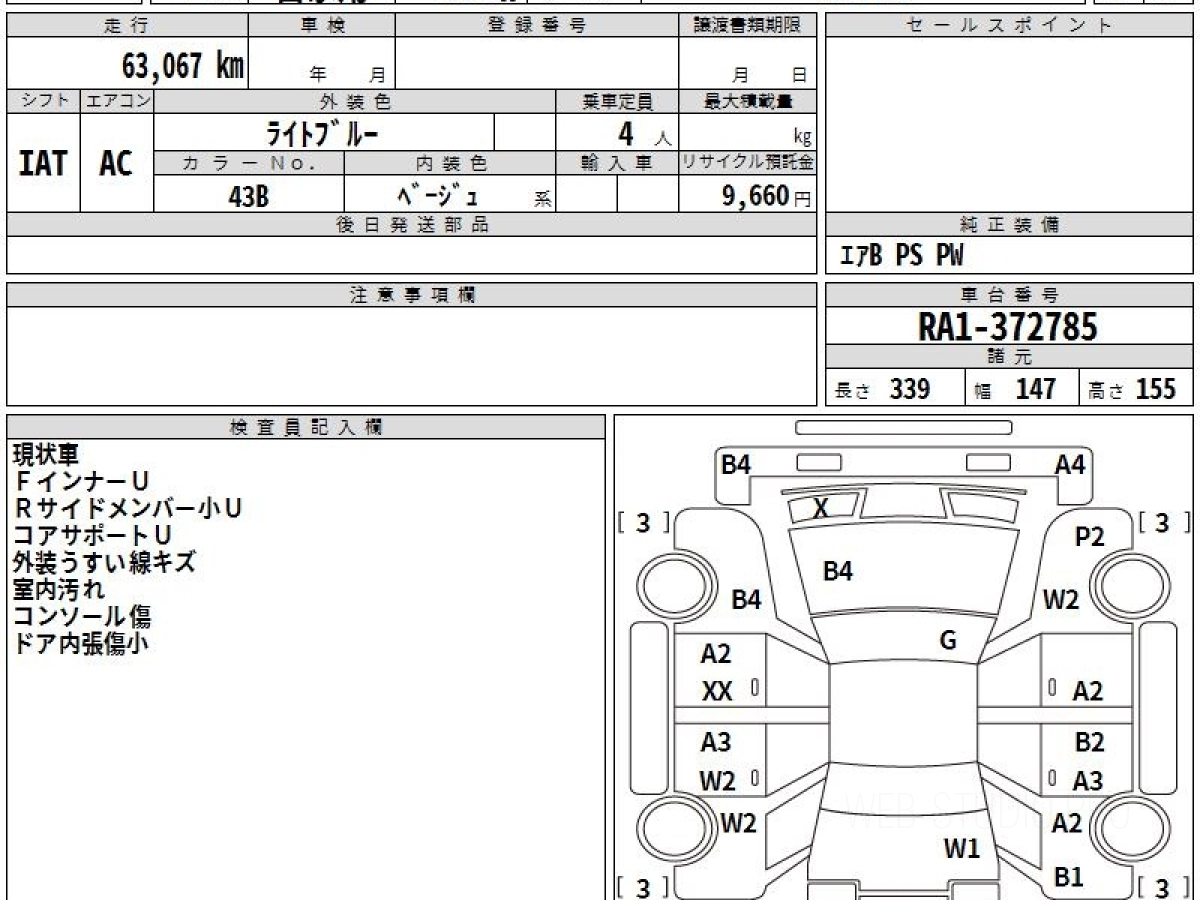Select the exterior color ライトブルー
Screen dimensions: 1200x900
pos(322,132)
